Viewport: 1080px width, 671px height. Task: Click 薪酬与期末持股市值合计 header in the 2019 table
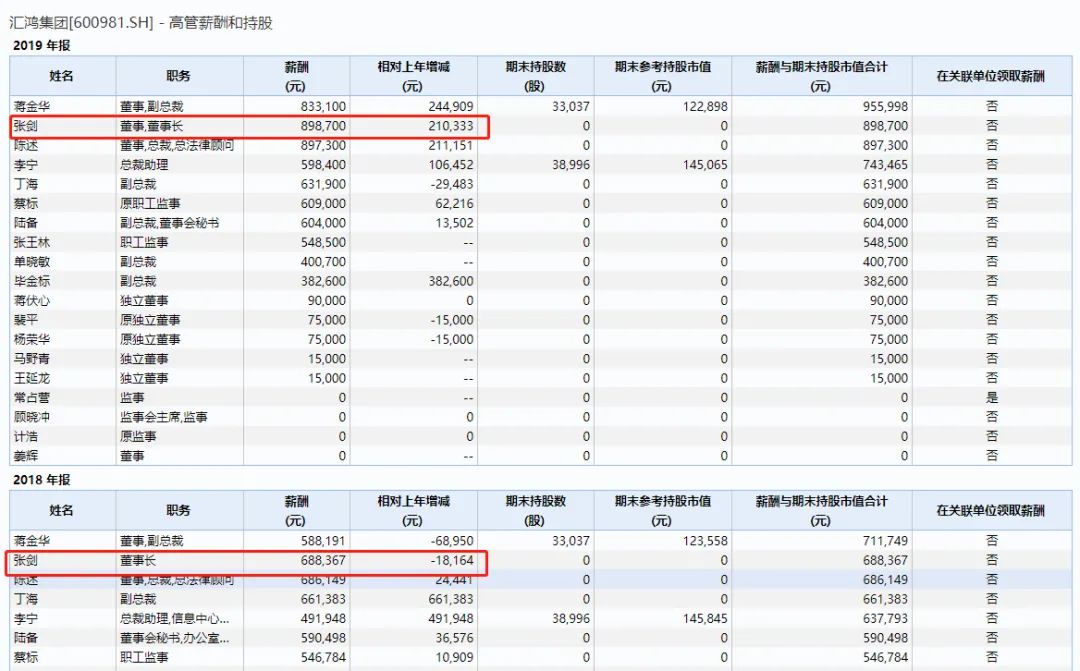[821, 76]
